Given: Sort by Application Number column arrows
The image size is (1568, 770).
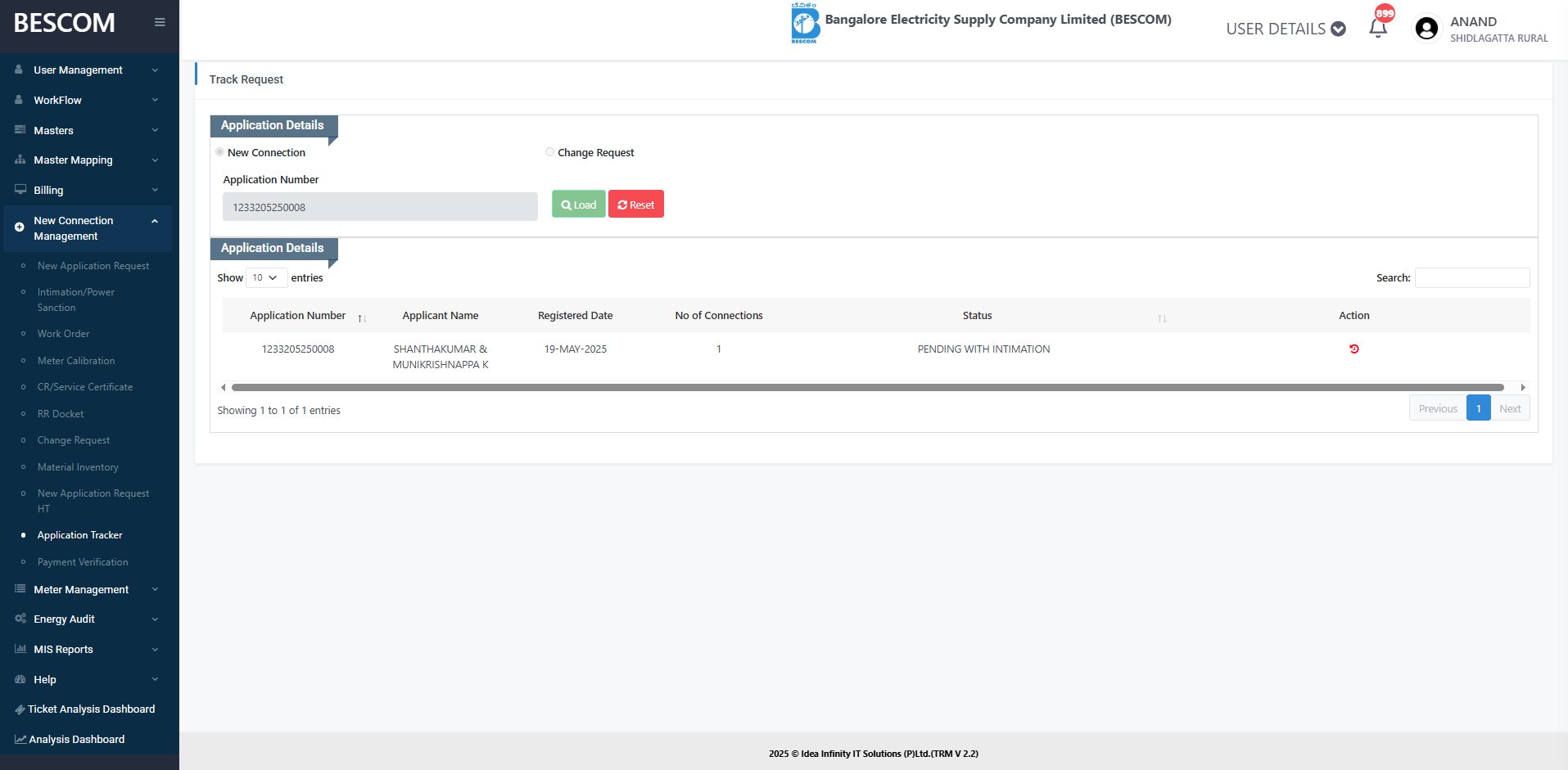Looking at the screenshot, I should (362, 317).
